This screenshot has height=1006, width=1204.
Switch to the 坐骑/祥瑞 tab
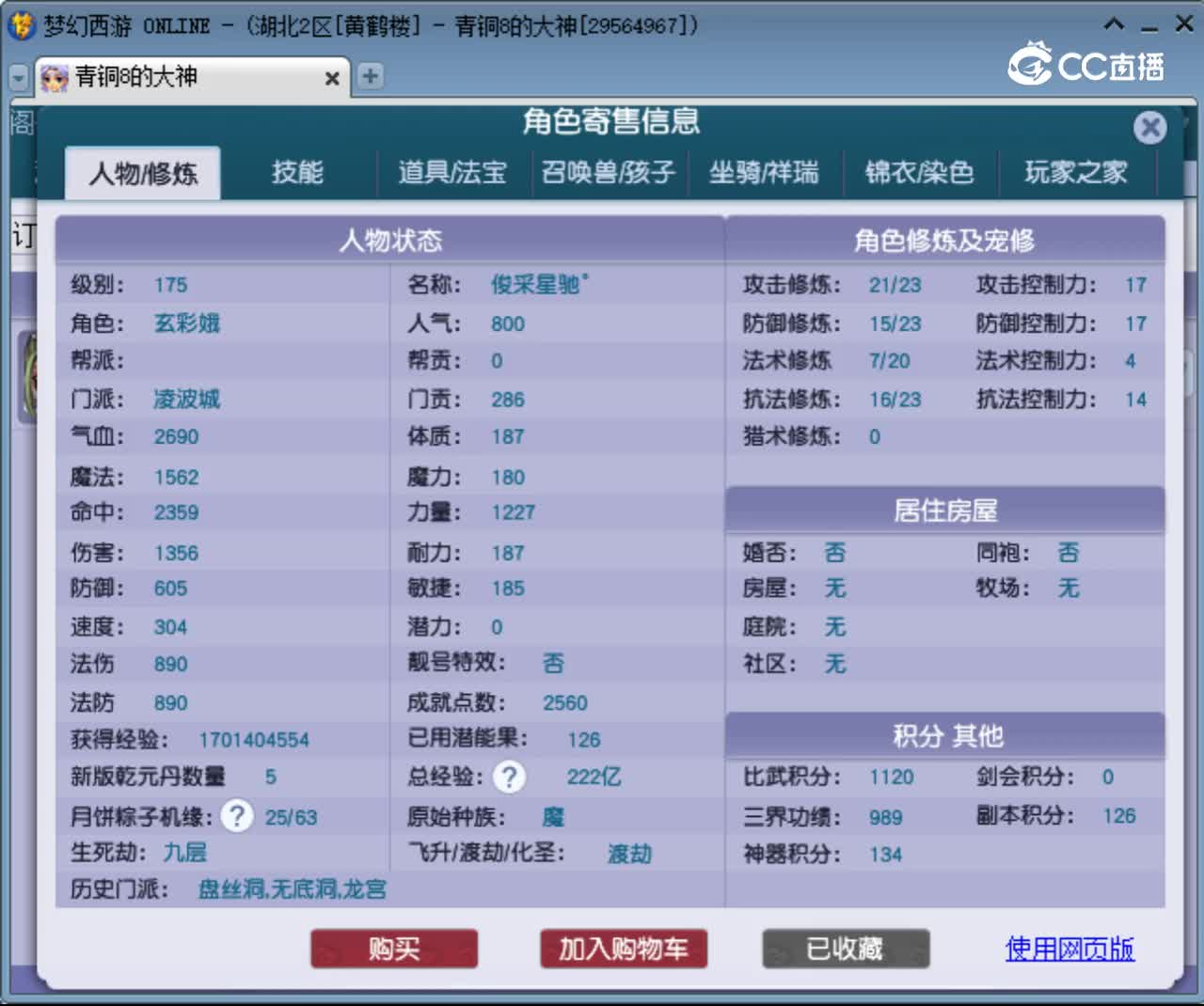click(764, 172)
